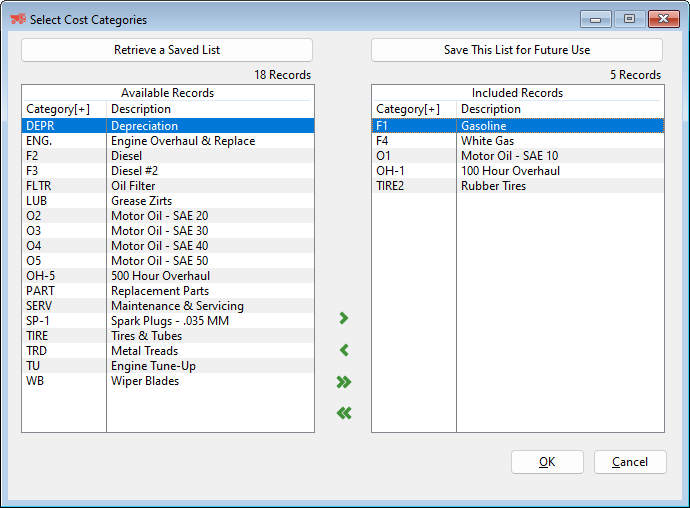Image resolution: width=690 pixels, height=508 pixels.
Task: Click the double left arrow to remove all
Action: click(x=344, y=413)
